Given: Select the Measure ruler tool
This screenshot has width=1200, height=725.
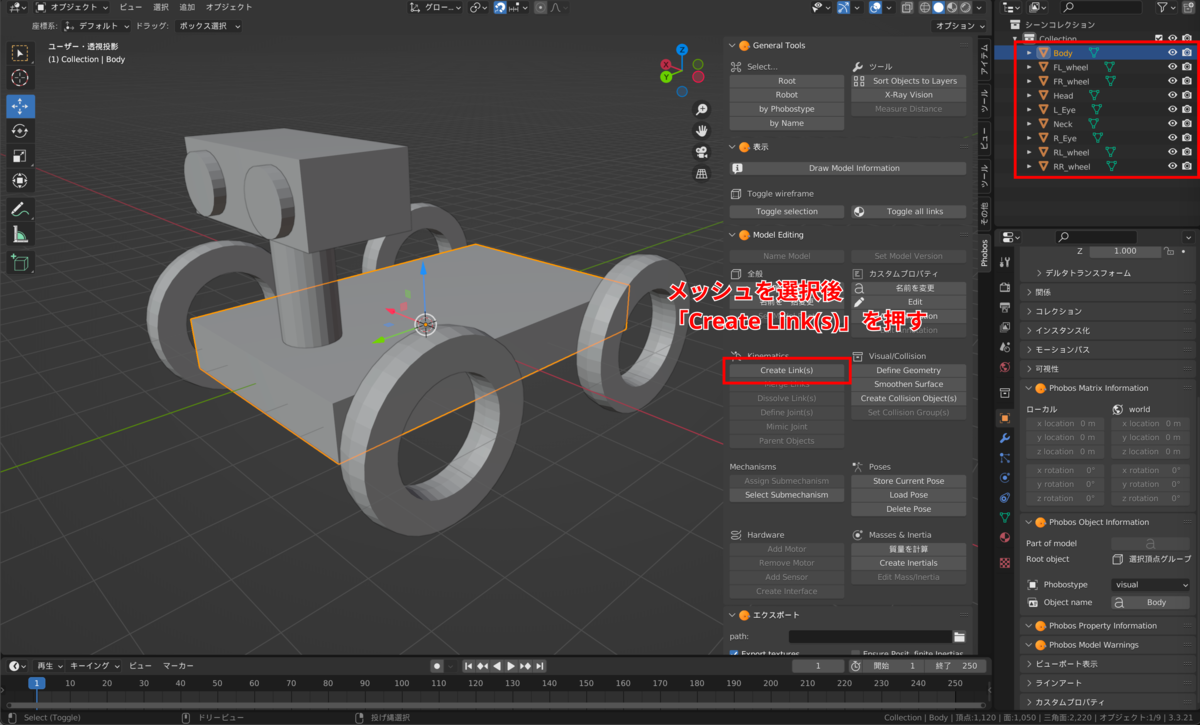Looking at the screenshot, I should coord(20,235).
